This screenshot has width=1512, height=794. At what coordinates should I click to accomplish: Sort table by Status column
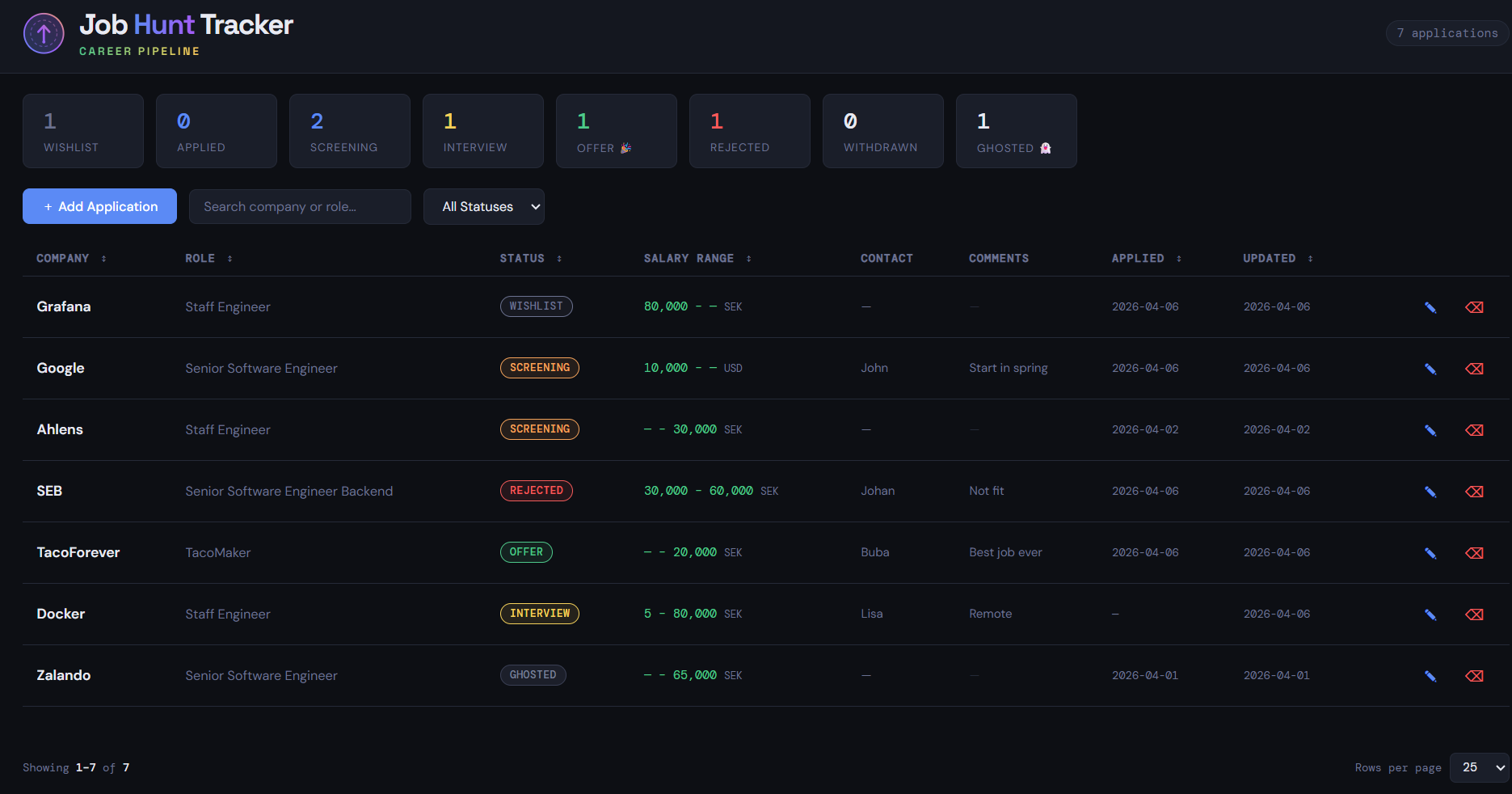coord(530,259)
